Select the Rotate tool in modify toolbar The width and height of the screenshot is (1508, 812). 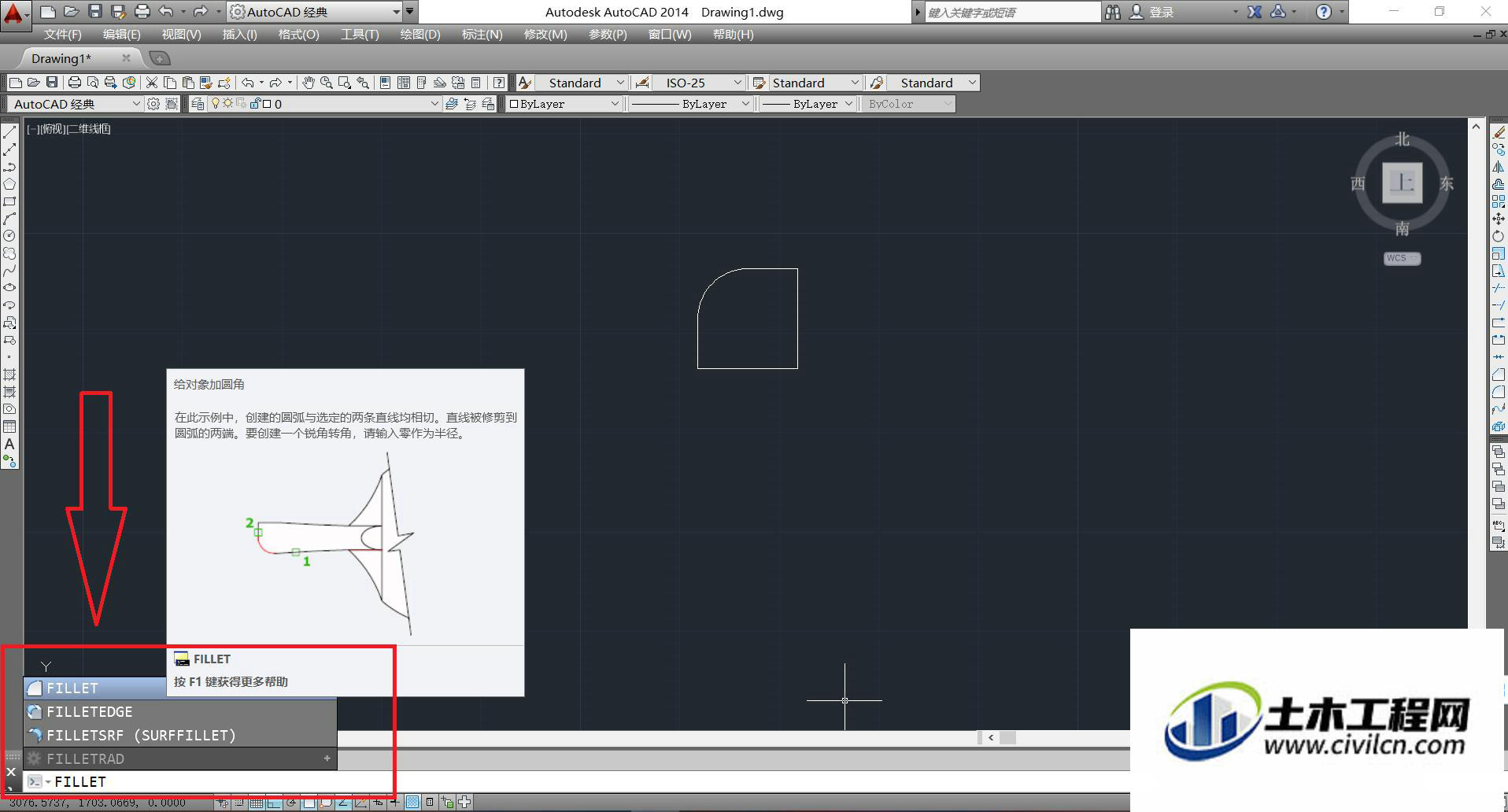coord(1499,236)
